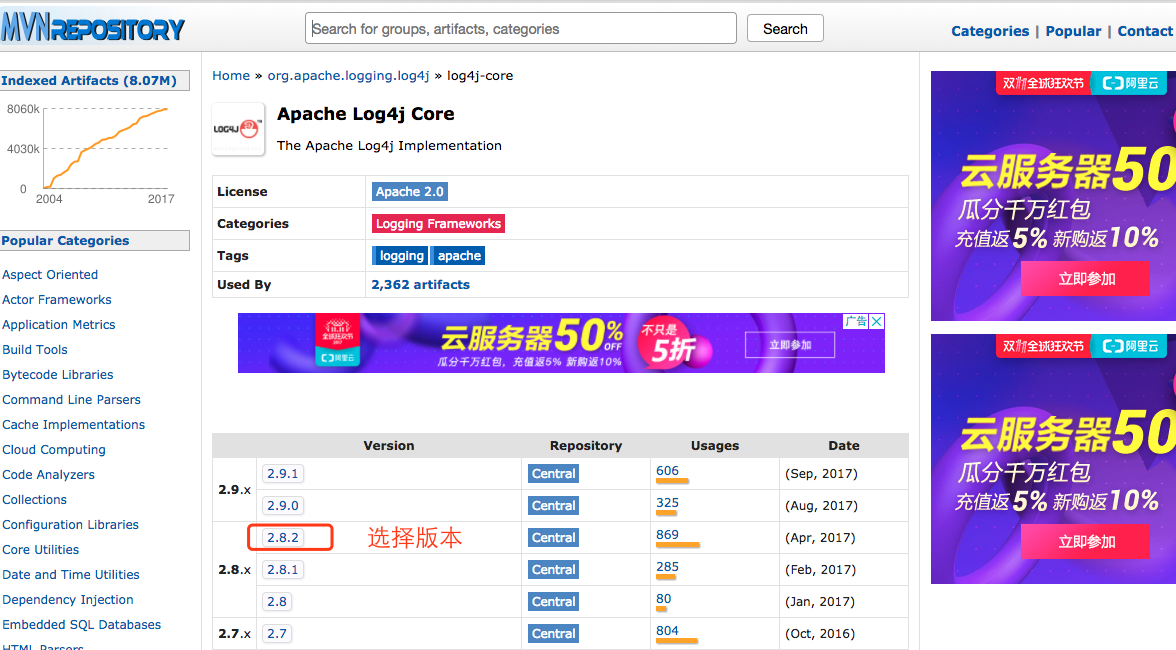Select version 2.9.1
The width and height of the screenshot is (1176, 650).
283,474
